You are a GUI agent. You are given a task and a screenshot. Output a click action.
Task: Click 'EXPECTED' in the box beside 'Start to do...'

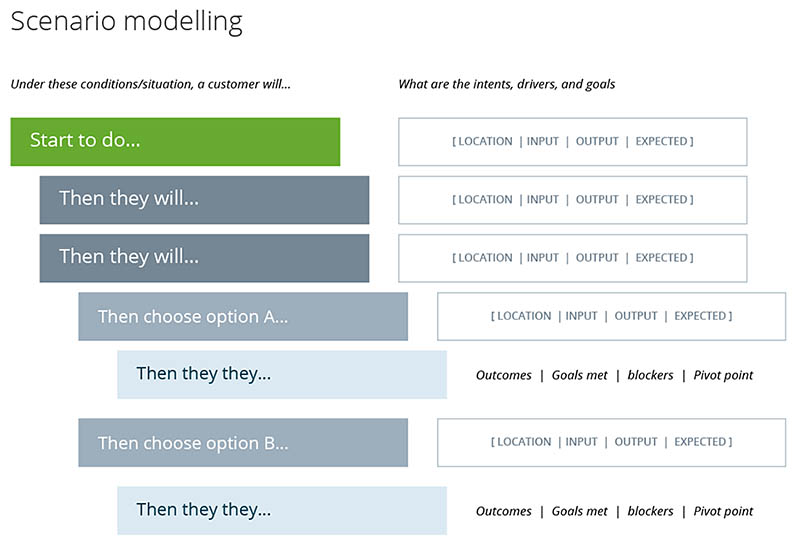(x=661, y=141)
